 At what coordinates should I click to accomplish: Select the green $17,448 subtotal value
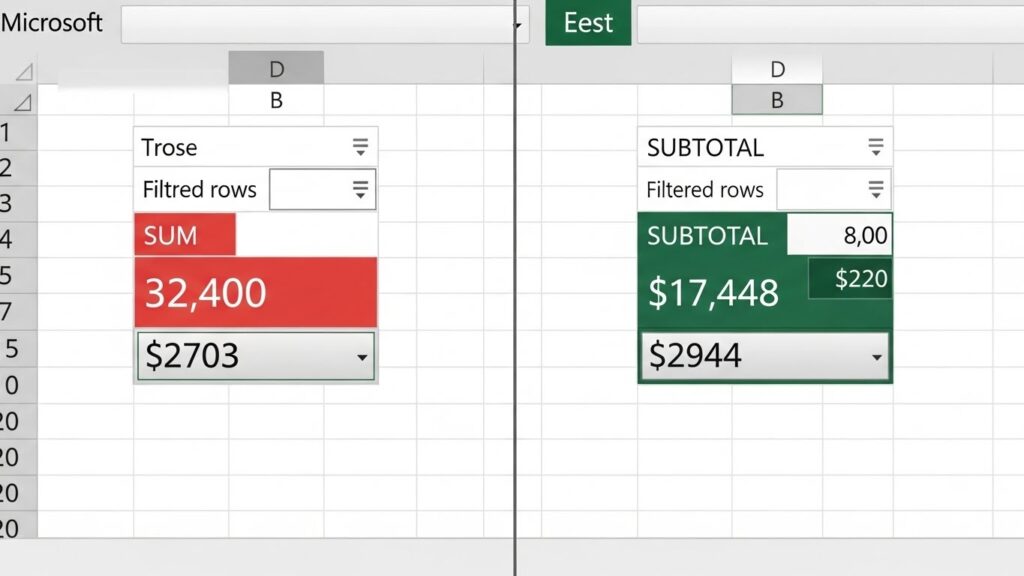point(713,293)
